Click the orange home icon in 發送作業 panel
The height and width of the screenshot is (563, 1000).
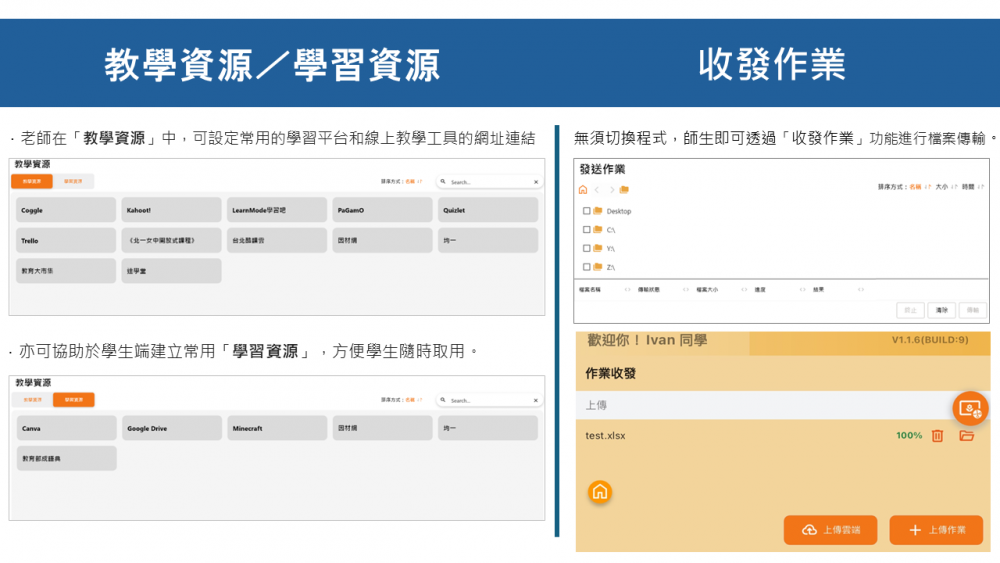pyautogui.click(x=583, y=190)
